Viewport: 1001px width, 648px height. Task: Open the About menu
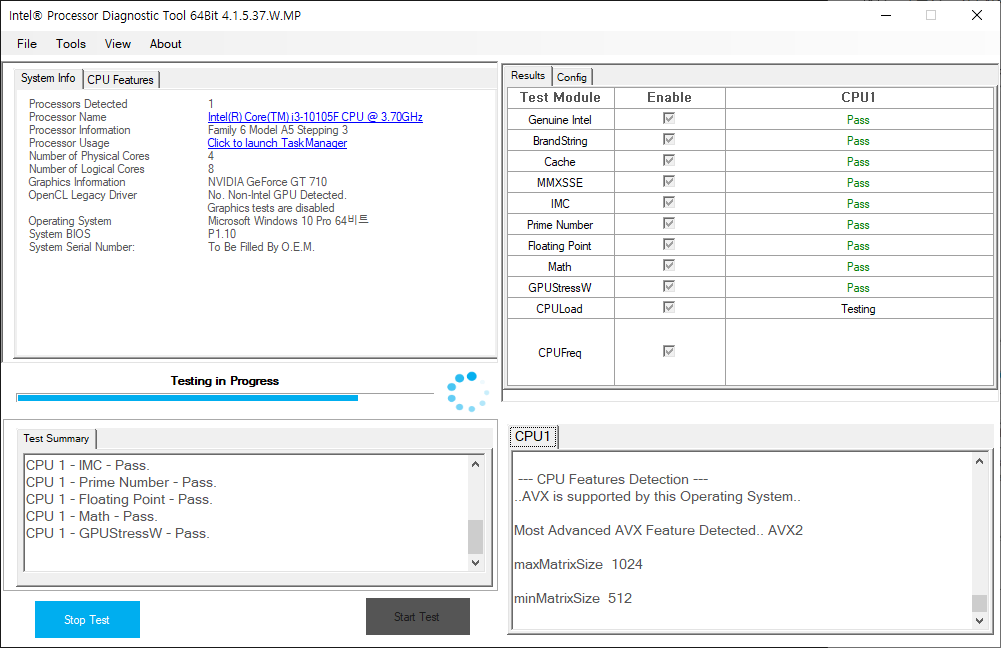click(x=165, y=44)
